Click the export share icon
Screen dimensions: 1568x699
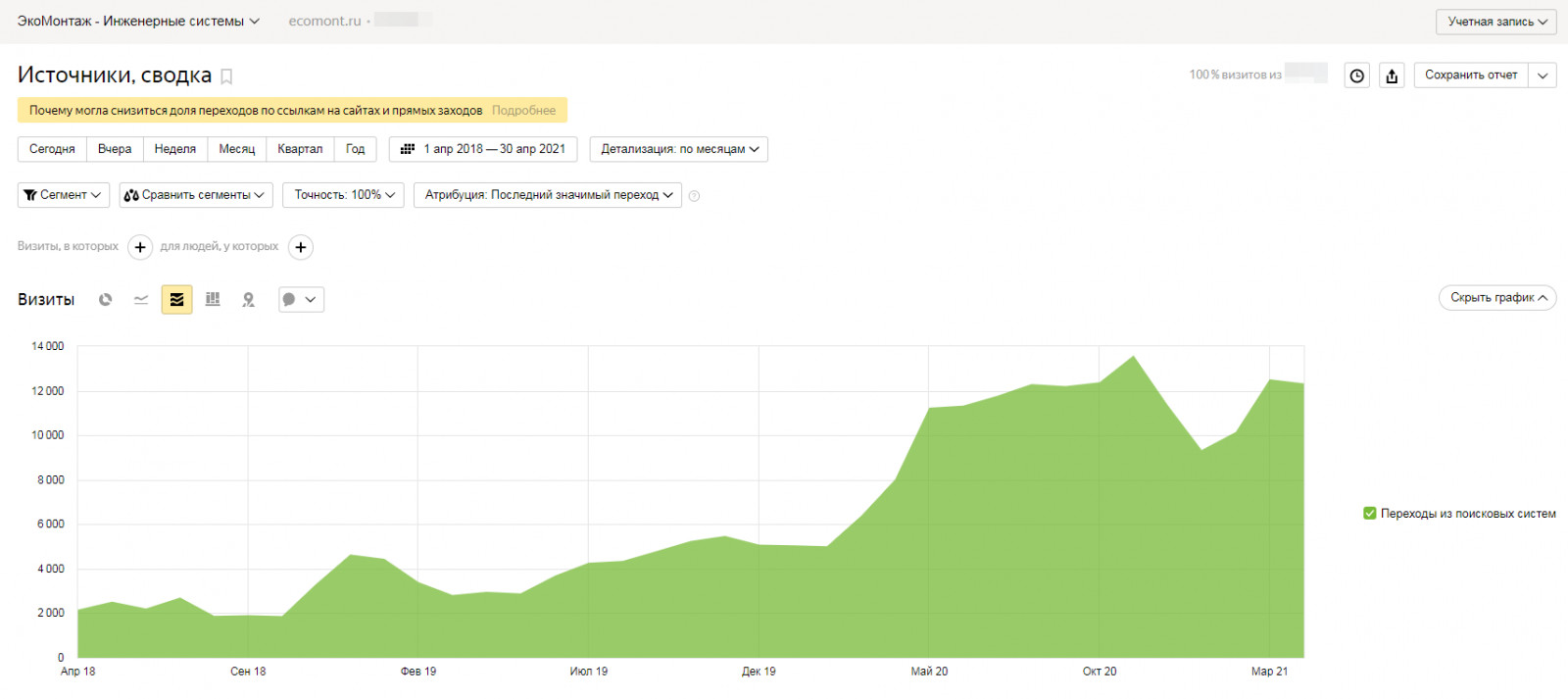point(1392,75)
